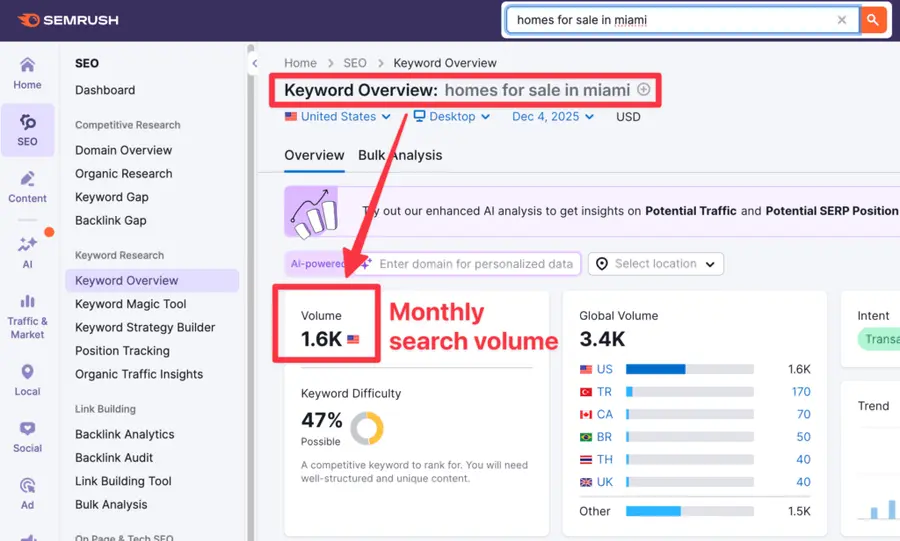Click the UK country link
Screen dimensions: 900x541
(x=604, y=482)
